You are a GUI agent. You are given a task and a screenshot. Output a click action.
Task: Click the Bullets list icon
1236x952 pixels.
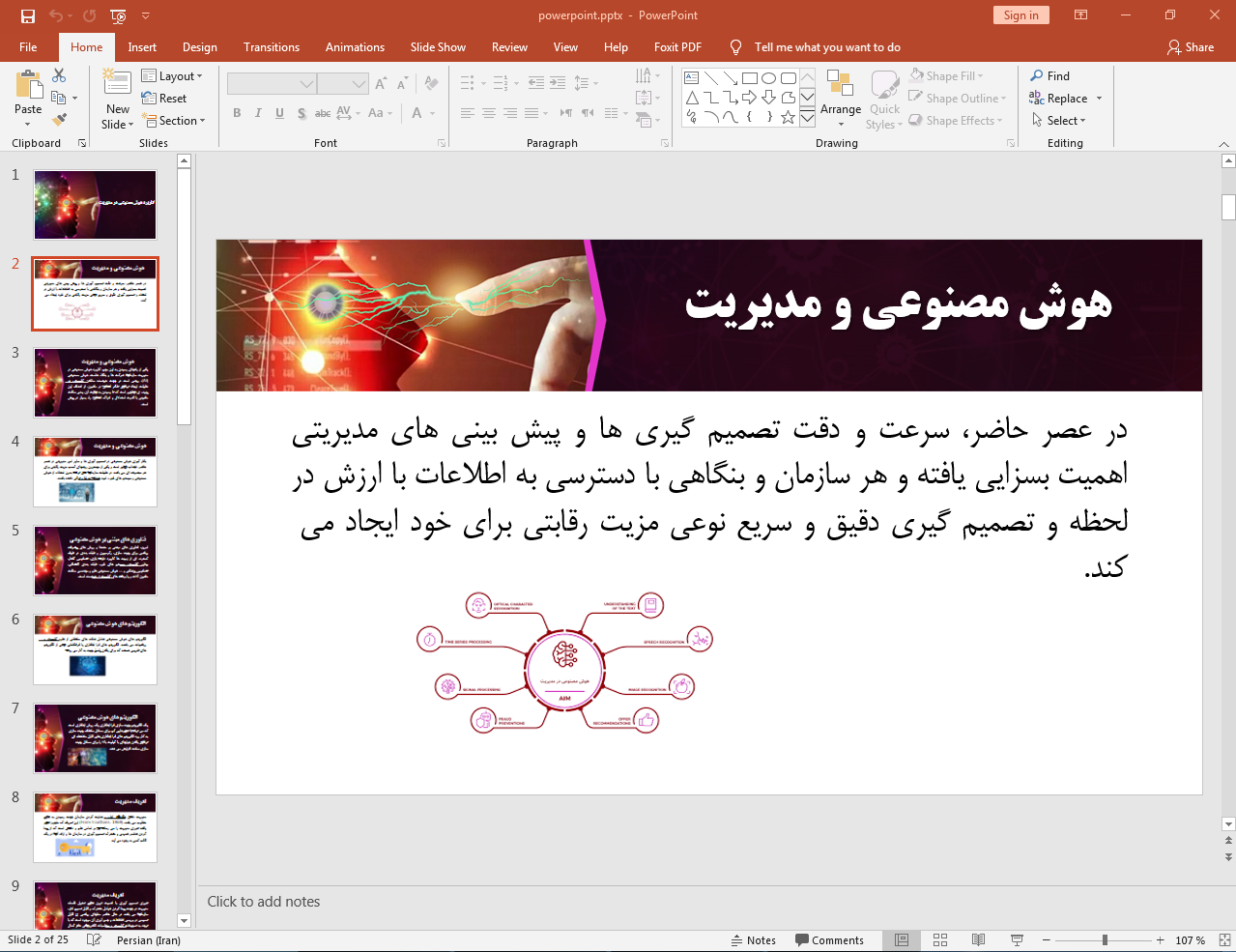[468, 83]
